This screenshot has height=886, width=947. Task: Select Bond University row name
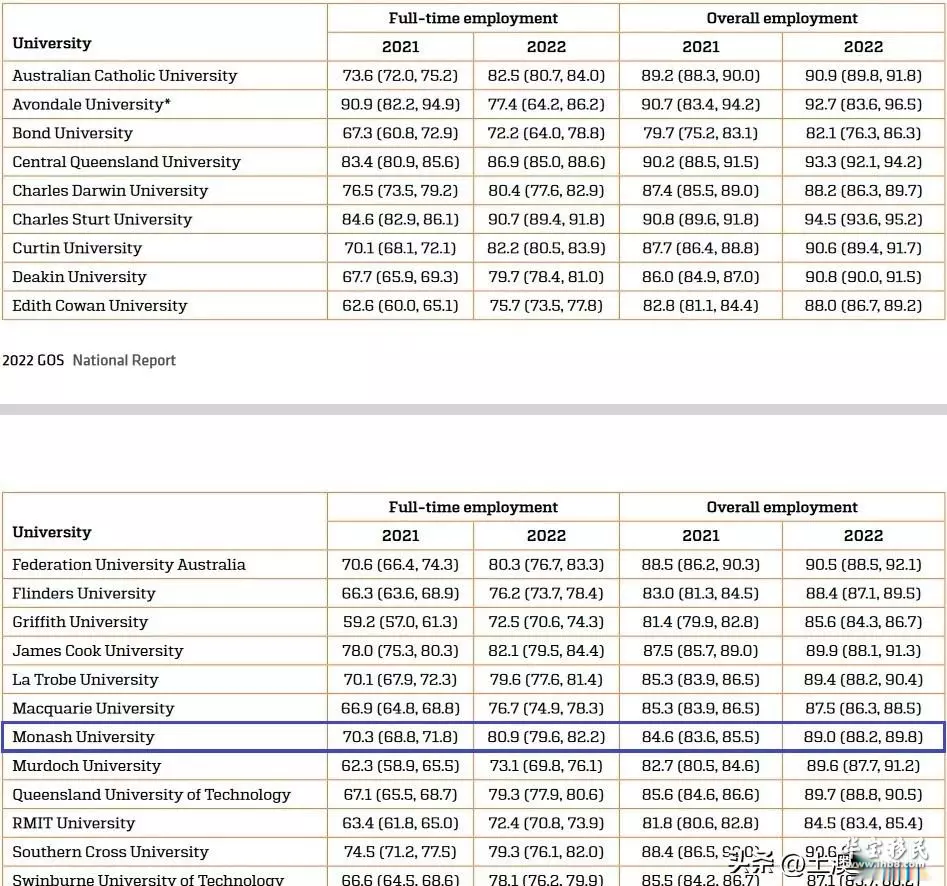[x=72, y=133]
